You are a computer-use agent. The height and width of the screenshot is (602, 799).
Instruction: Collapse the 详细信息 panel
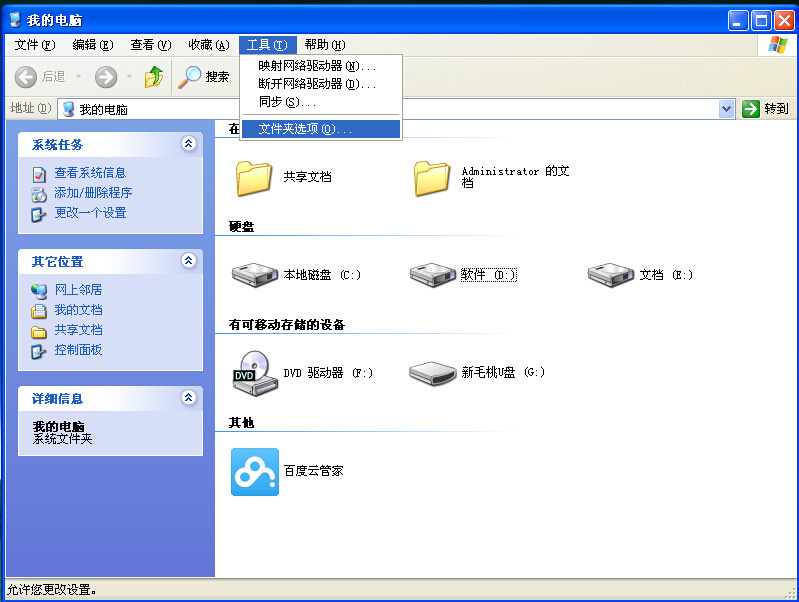189,398
